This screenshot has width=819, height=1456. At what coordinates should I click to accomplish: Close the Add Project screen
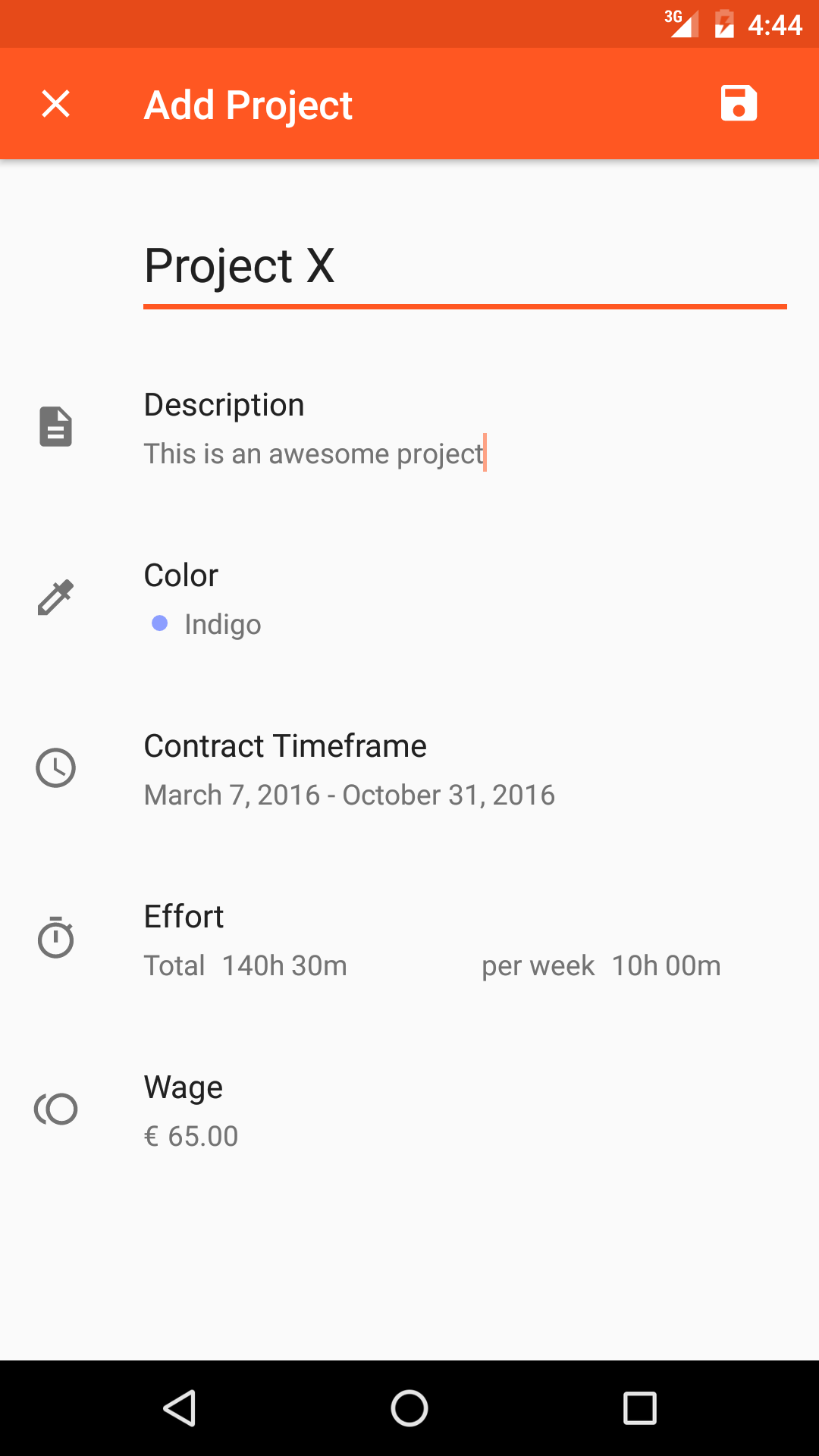tap(56, 104)
